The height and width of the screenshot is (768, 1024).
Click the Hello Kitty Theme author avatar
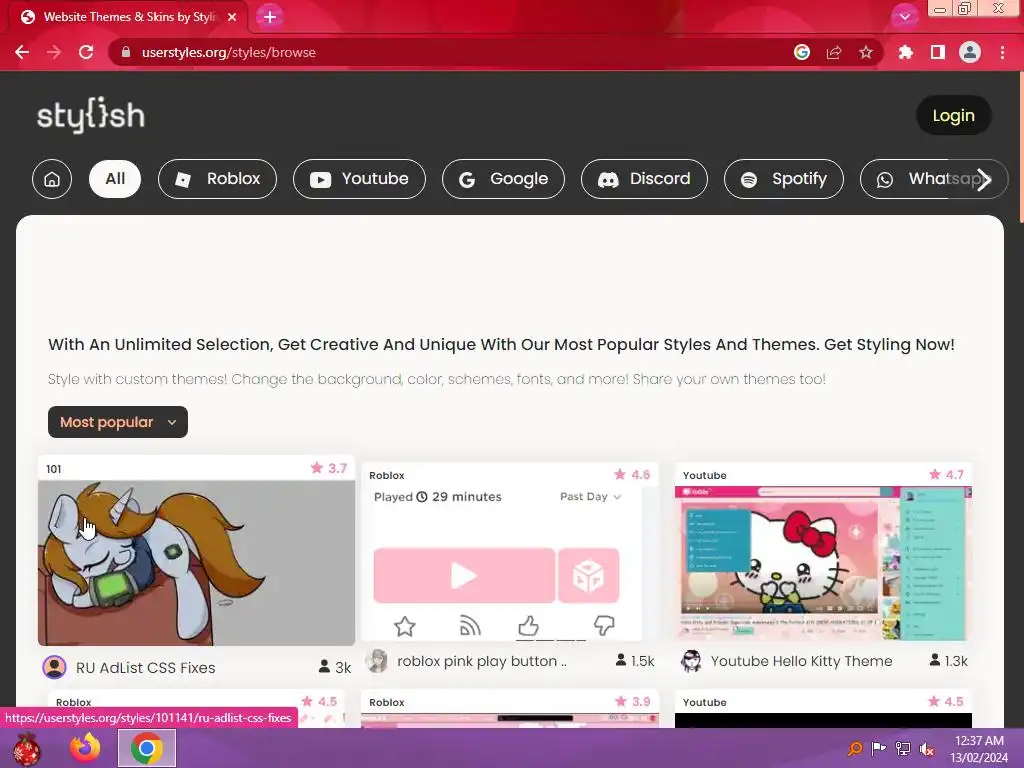click(x=692, y=661)
